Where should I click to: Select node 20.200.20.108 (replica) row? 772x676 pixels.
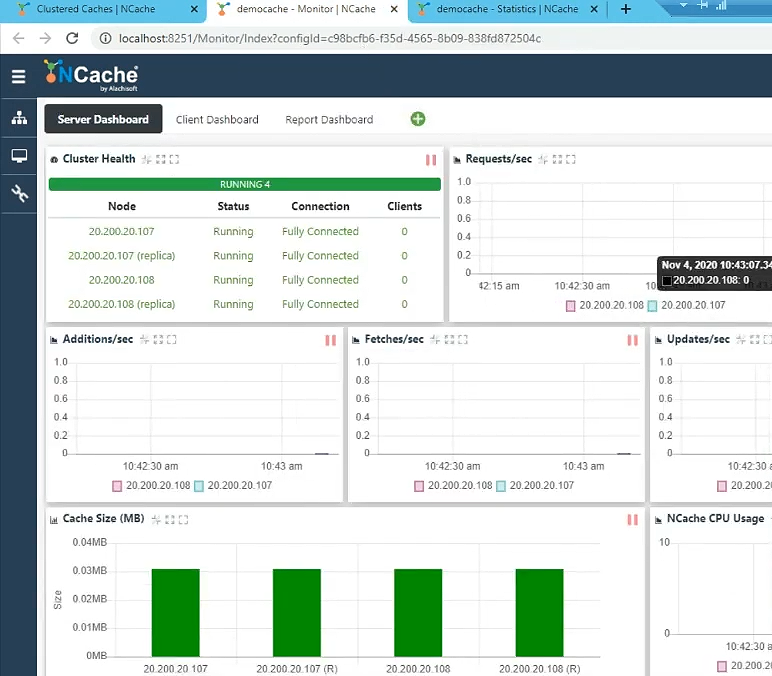pyautogui.click(x=122, y=304)
